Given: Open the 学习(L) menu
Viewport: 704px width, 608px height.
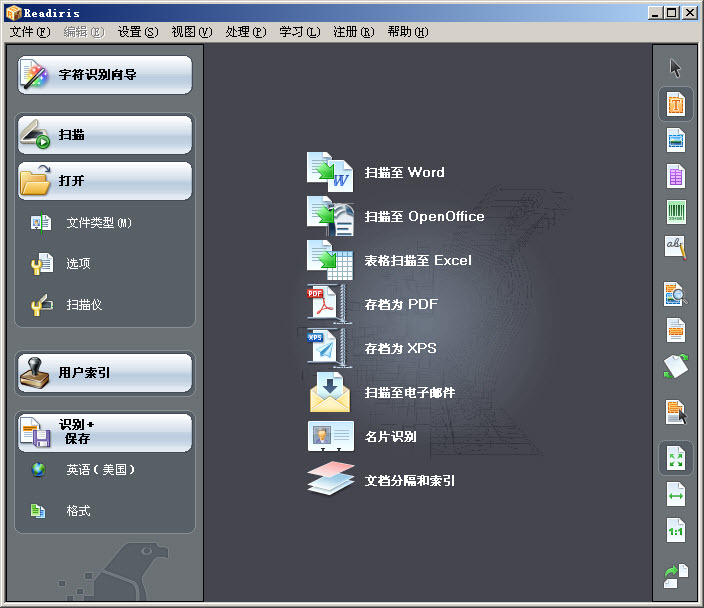Looking at the screenshot, I should 299,32.
